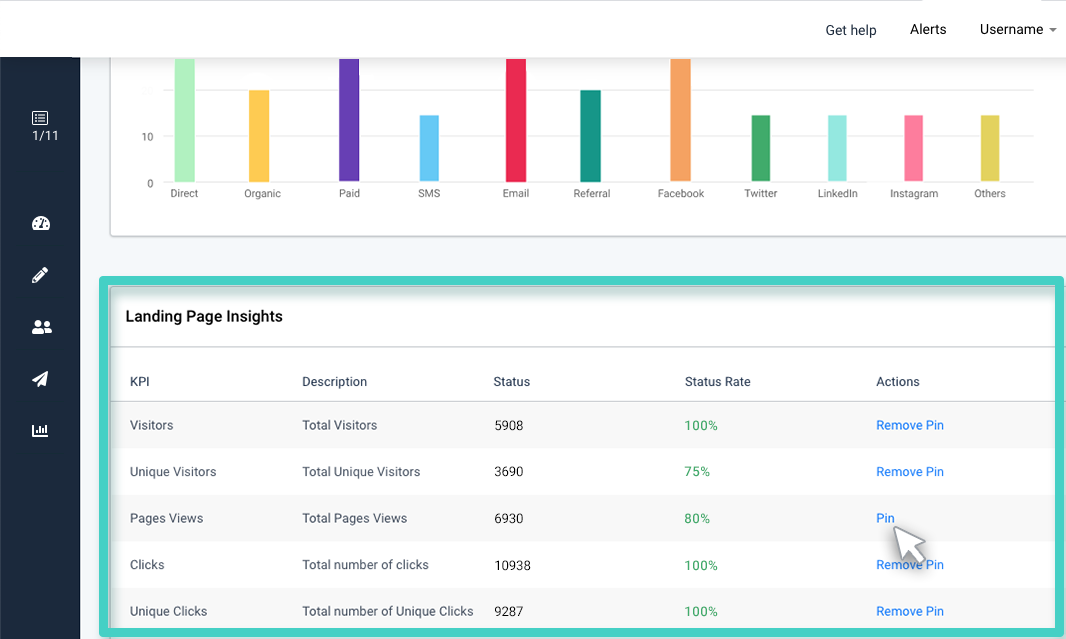Click the status value 3690
Screen dimensions: 1066x639
pyautogui.click(x=509, y=472)
